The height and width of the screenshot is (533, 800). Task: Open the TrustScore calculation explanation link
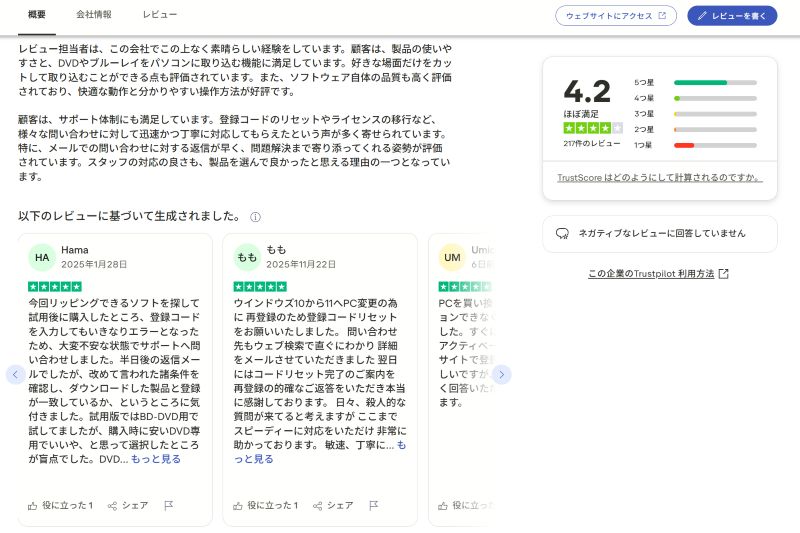click(x=660, y=177)
